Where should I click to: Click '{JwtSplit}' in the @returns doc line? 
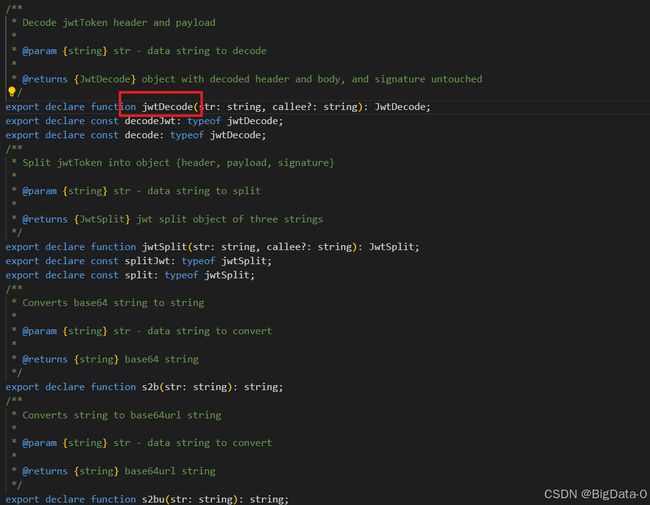click(x=102, y=219)
